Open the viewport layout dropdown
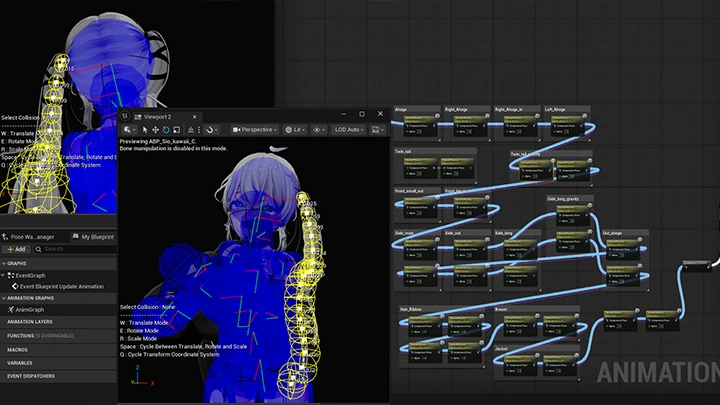The image size is (720, 405). (x=377, y=130)
